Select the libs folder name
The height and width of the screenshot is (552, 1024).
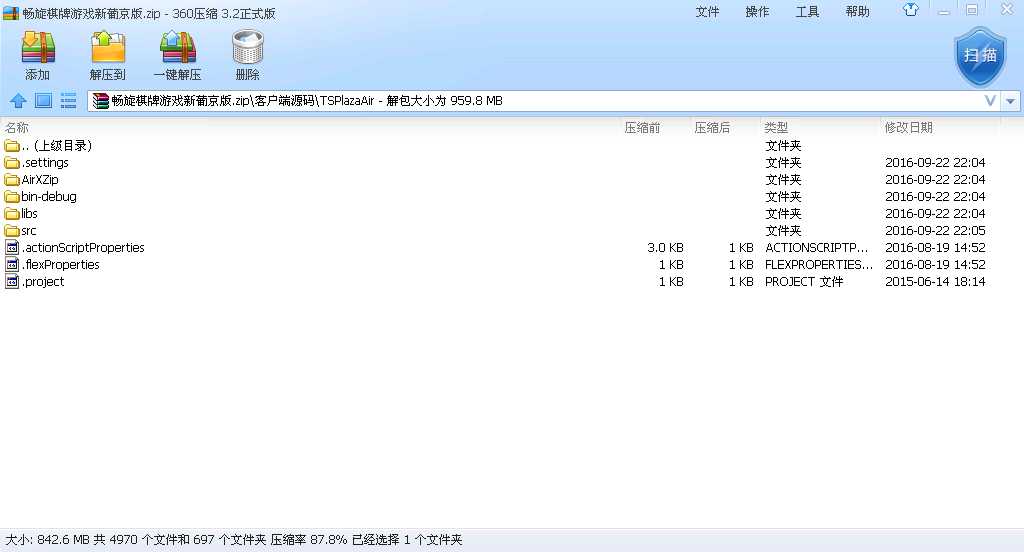tap(29, 214)
